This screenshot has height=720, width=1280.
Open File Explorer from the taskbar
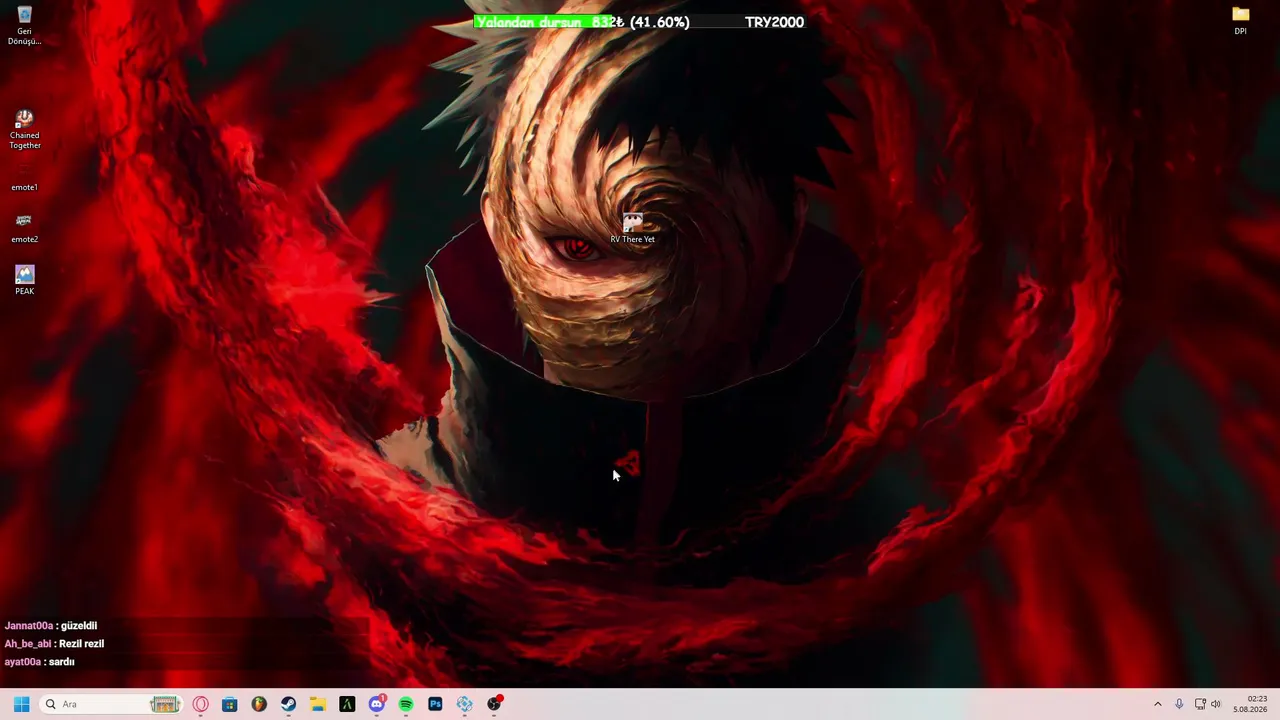coord(318,704)
